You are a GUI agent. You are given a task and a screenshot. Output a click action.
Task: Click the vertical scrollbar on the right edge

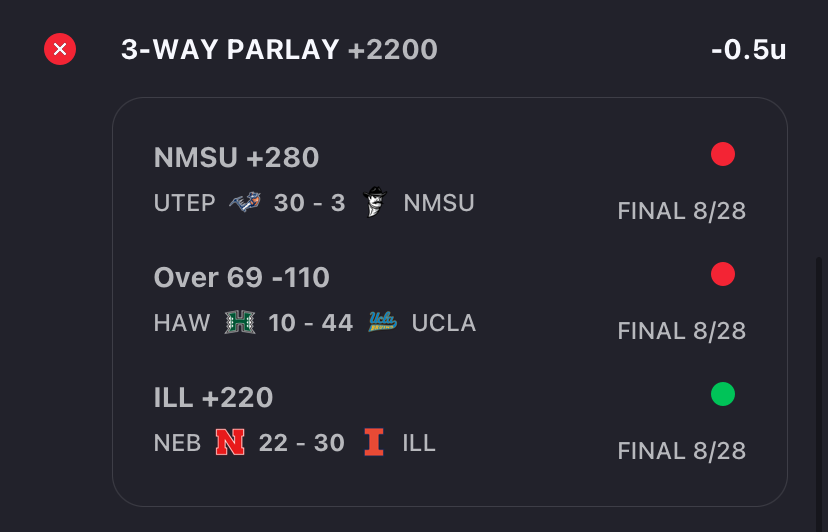pyautogui.click(x=819, y=394)
